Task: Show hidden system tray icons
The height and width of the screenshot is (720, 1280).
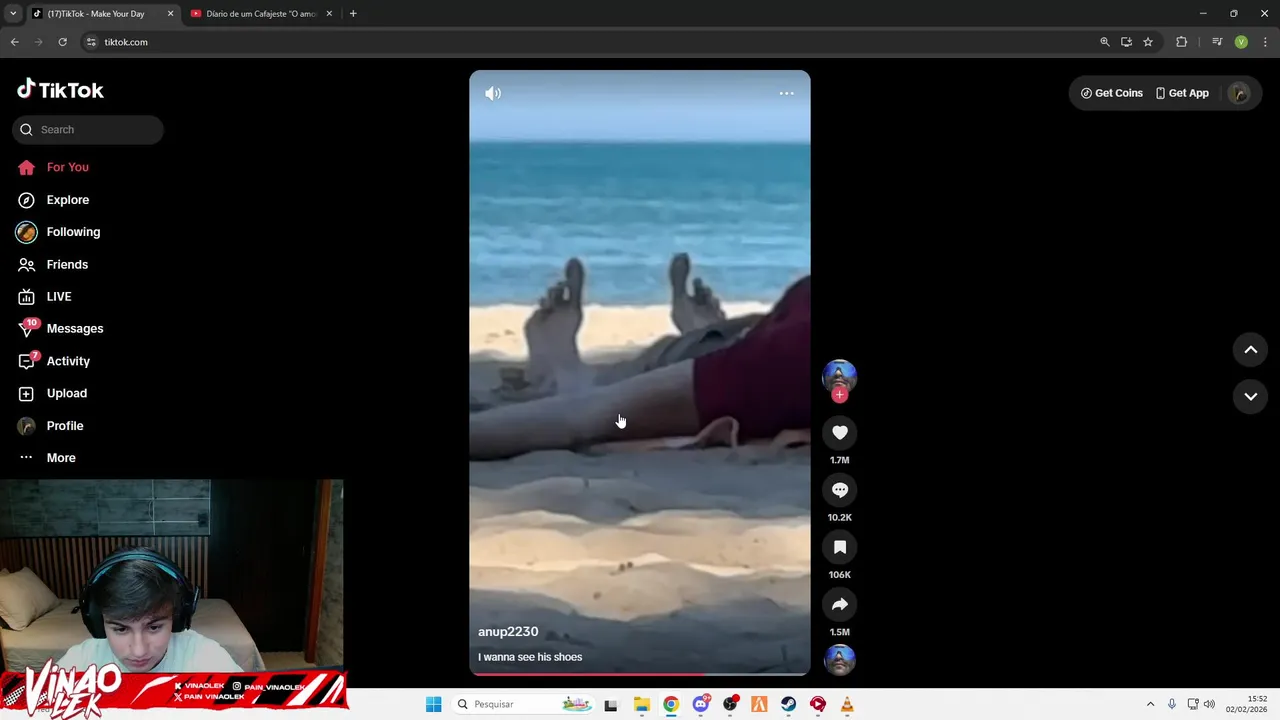Action: pos(1150,704)
